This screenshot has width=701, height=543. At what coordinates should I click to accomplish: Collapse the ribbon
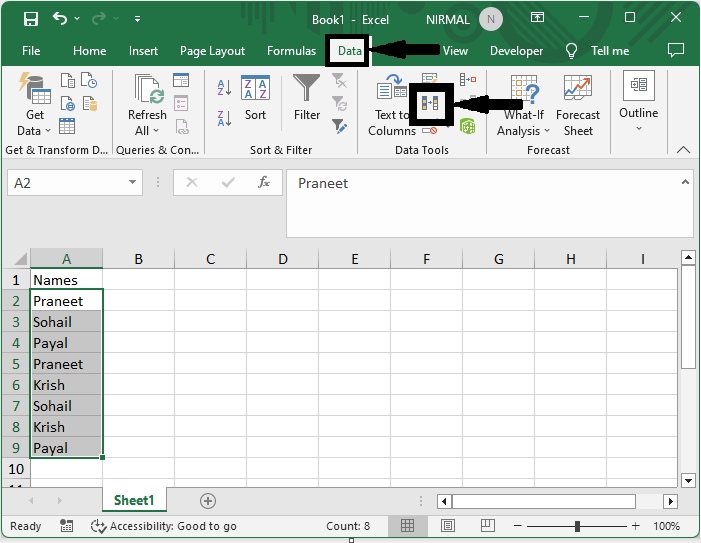pos(683,150)
